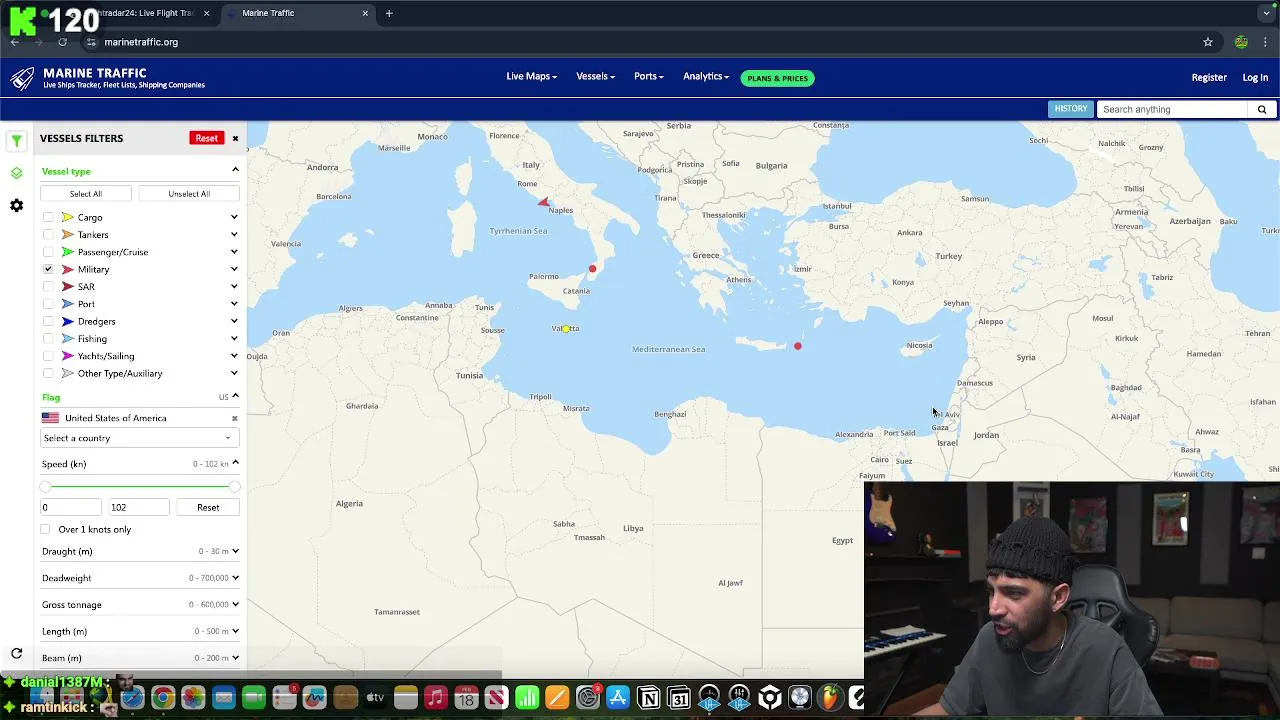Enable the Tankers checkbox
The height and width of the screenshot is (720, 1280).
pyautogui.click(x=48, y=235)
